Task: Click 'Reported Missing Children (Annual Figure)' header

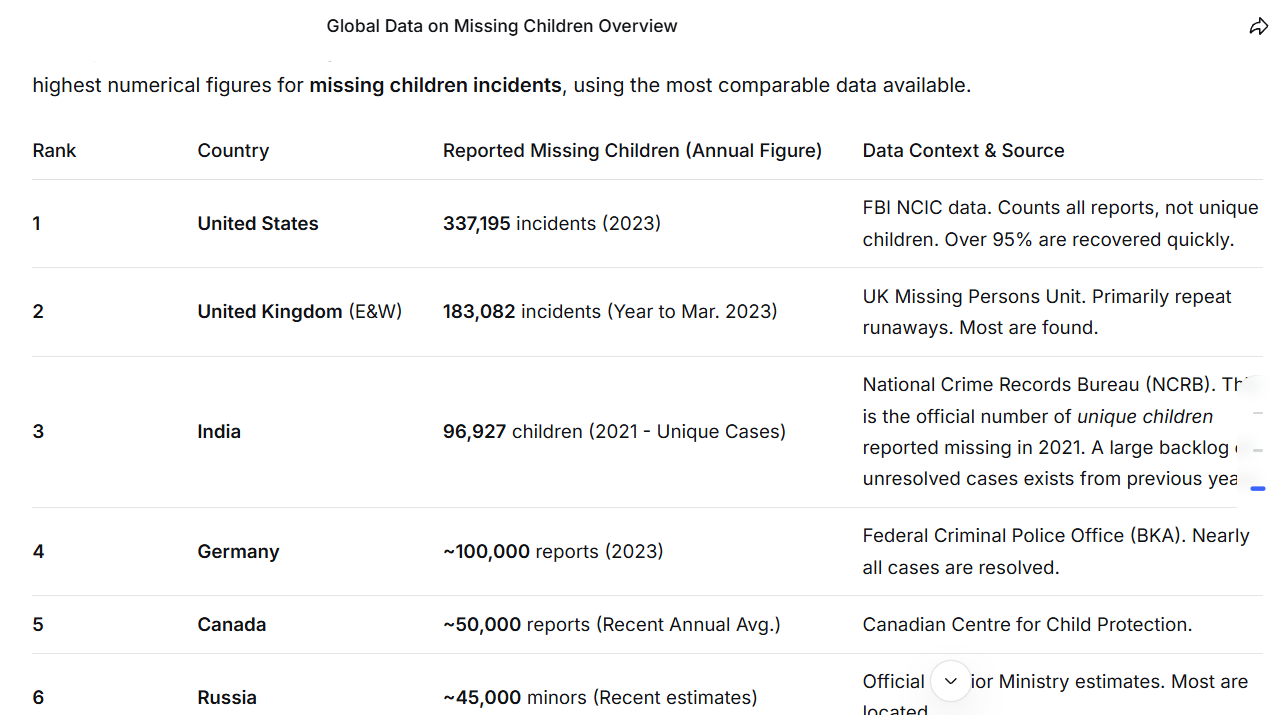Action: point(632,151)
